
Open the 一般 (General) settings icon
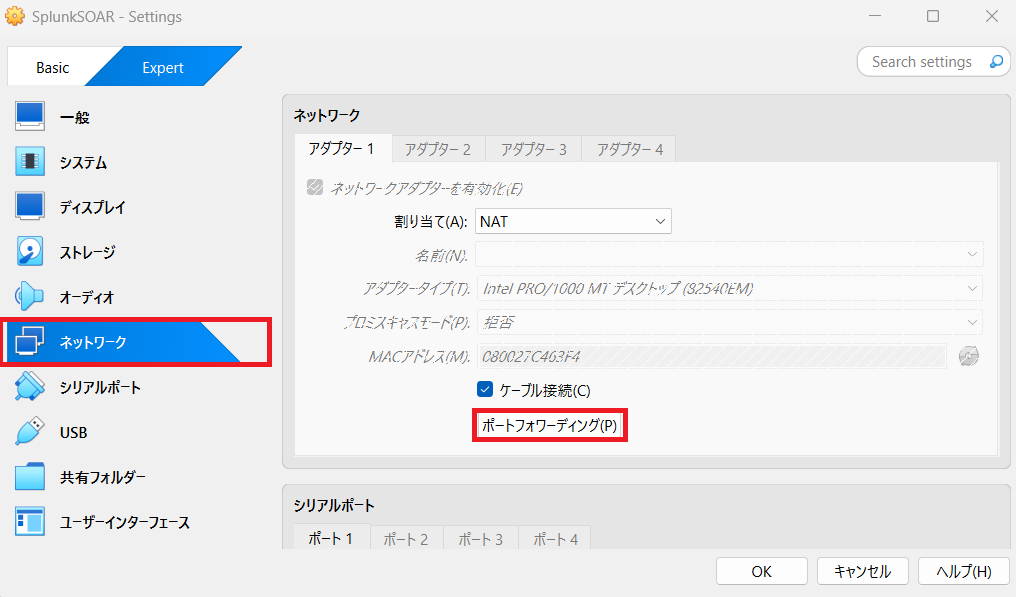[x=31, y=117]
